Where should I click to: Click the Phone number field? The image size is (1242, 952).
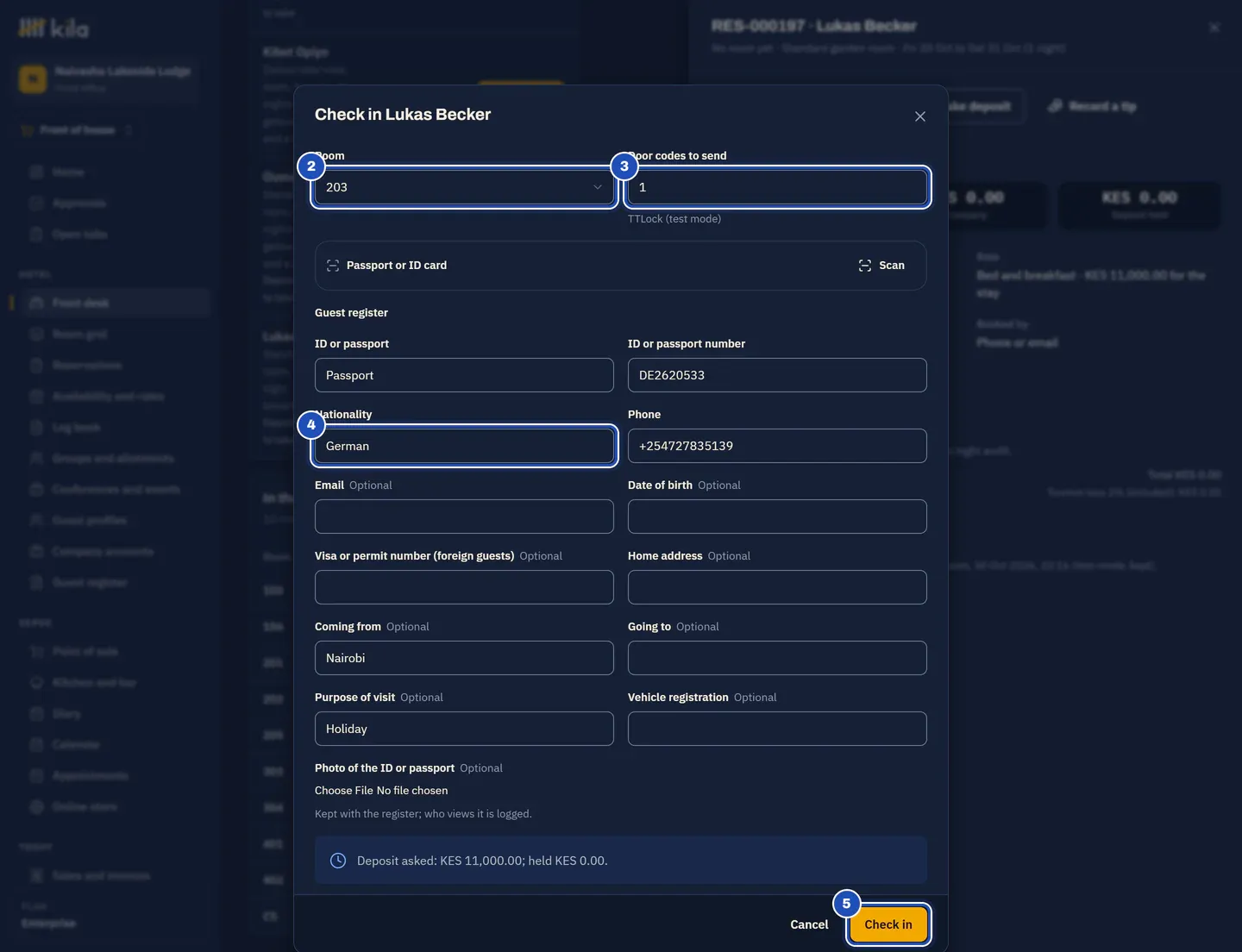777,446
